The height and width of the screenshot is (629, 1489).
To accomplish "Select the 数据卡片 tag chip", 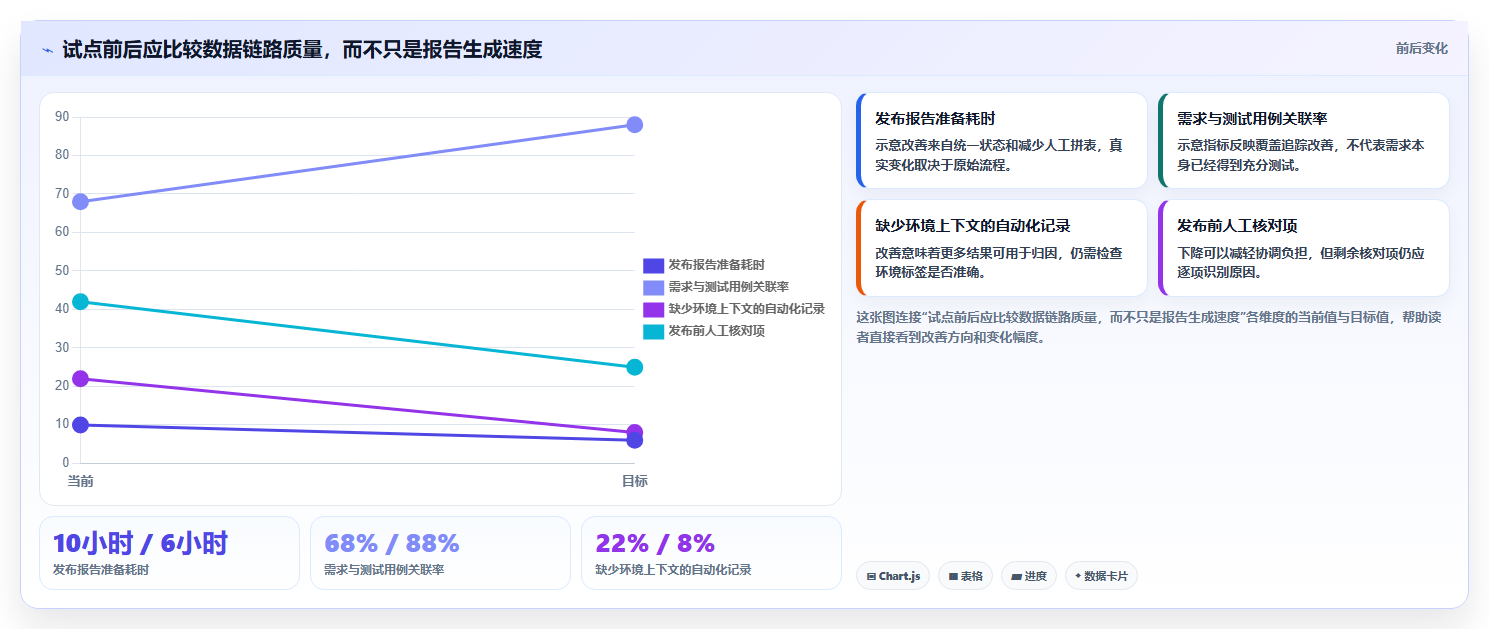I will pyautogui.click(x=1101, y=576).
